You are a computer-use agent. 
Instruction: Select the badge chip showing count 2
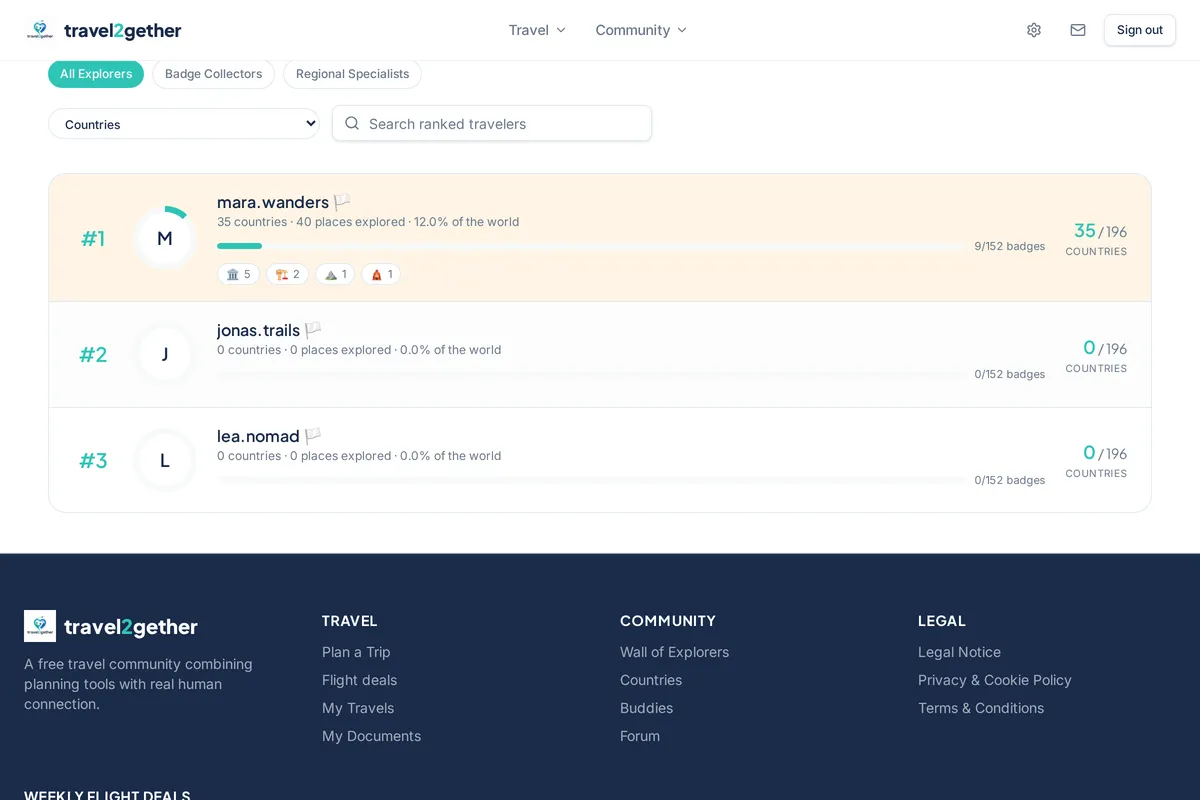click(x=287, y=274)
